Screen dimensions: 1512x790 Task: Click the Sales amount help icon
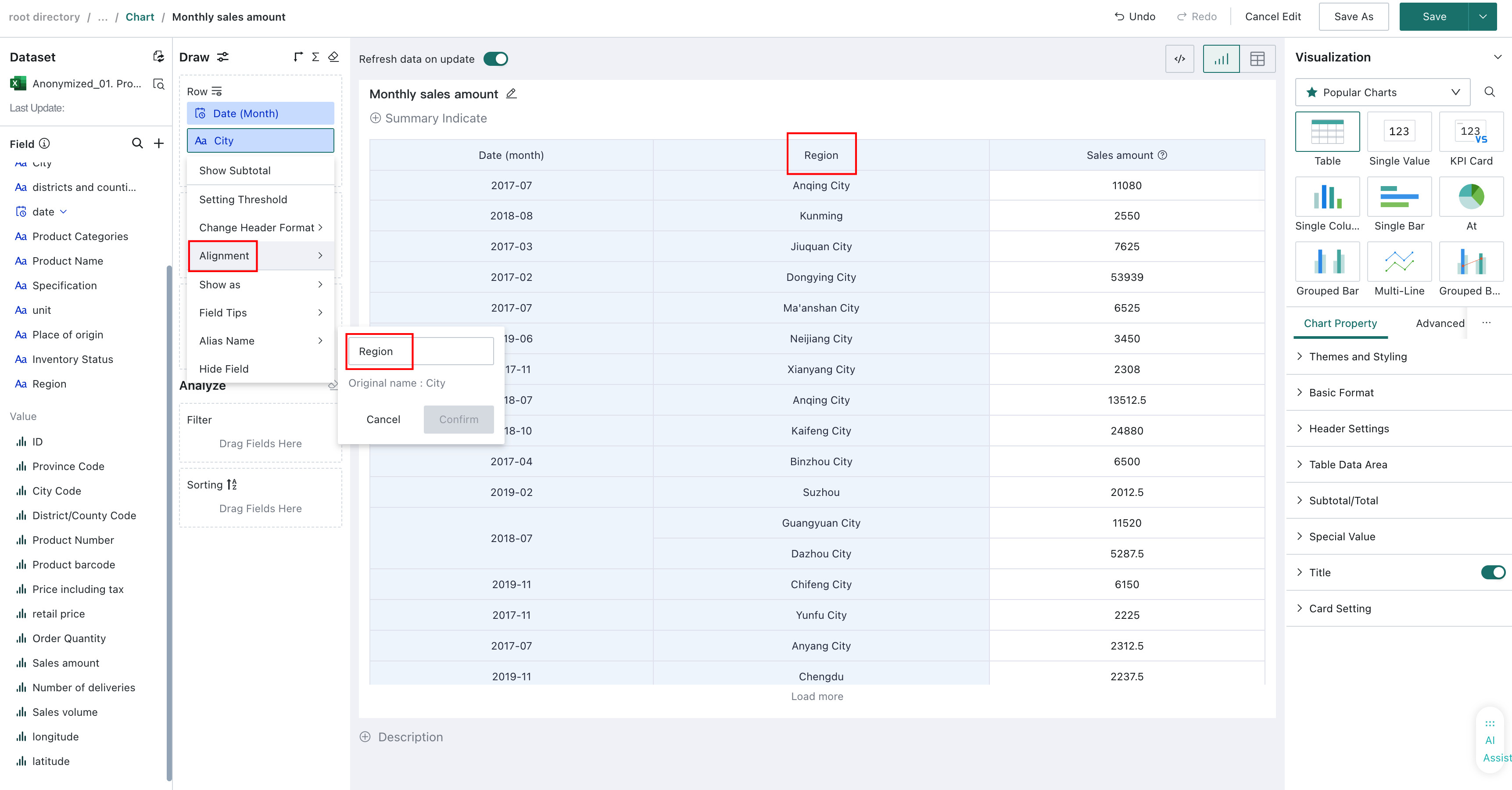(x=1162, y=155)
